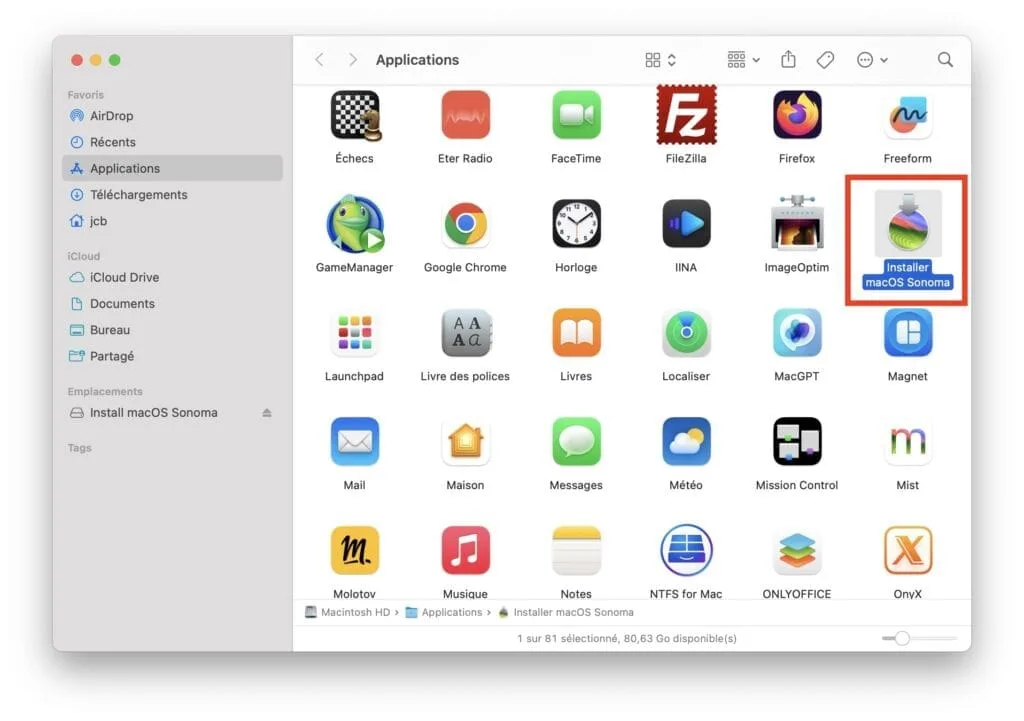Click the Notes app icon

[576, 551]
